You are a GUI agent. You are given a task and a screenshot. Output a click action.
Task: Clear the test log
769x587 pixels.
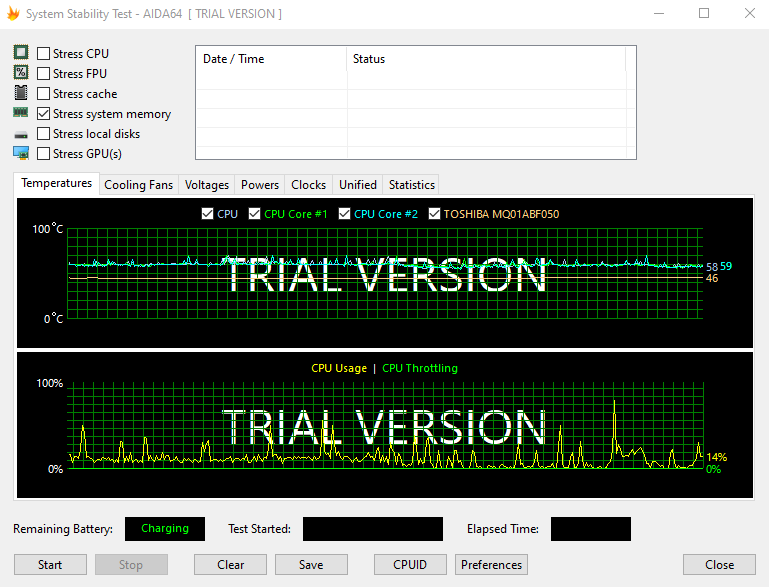(x=231, y=564)
